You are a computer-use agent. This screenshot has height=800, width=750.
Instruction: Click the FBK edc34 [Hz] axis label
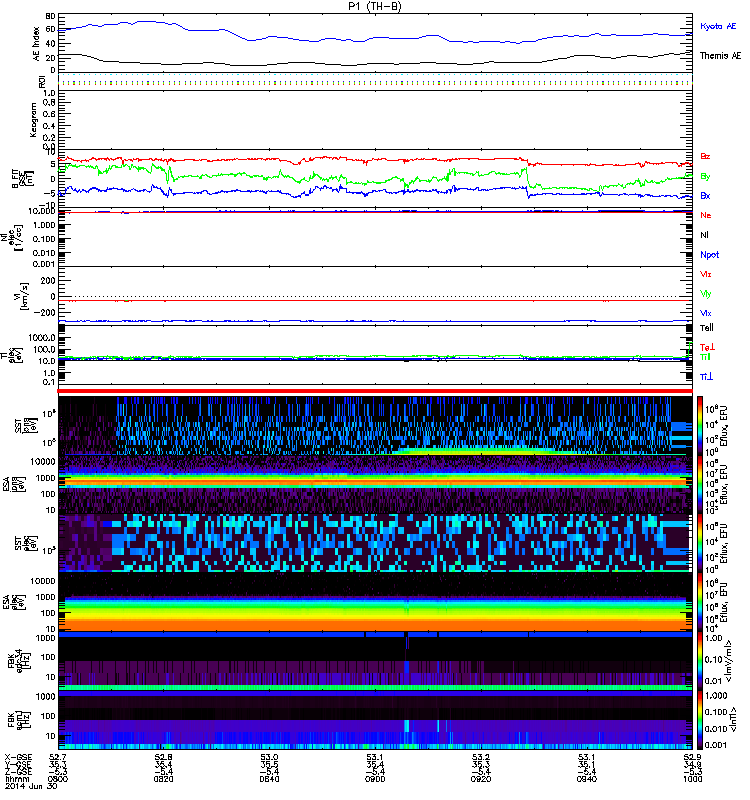[19, 661]
